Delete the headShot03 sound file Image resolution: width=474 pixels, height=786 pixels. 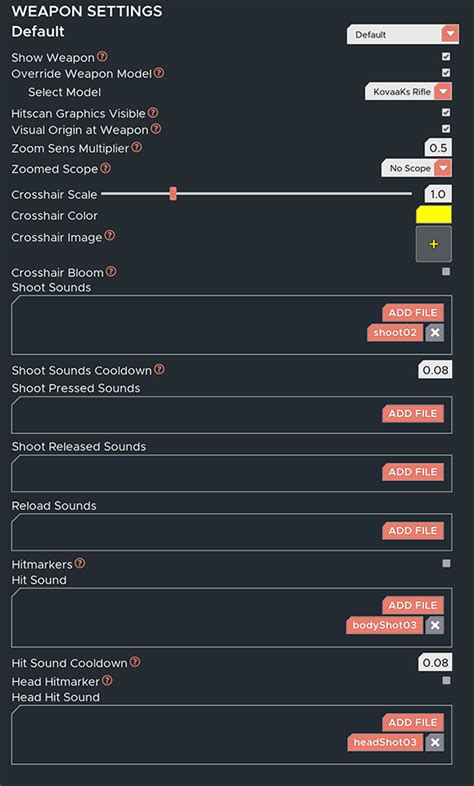(435, 742)
